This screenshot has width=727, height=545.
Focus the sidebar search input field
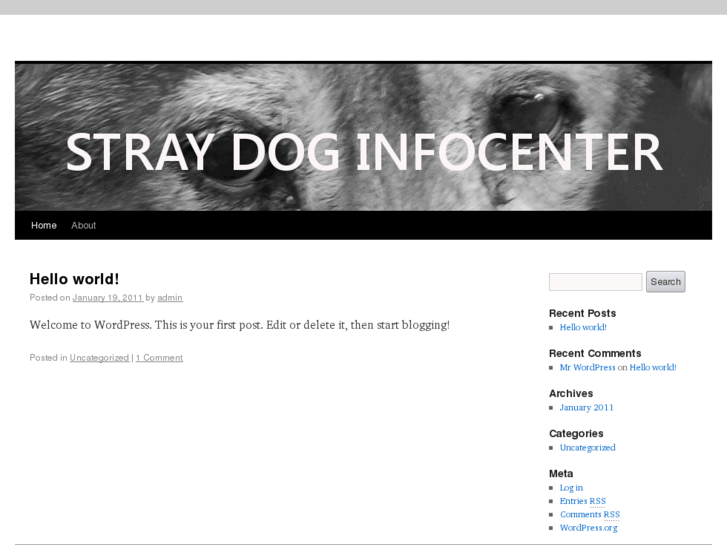point(595,282)
